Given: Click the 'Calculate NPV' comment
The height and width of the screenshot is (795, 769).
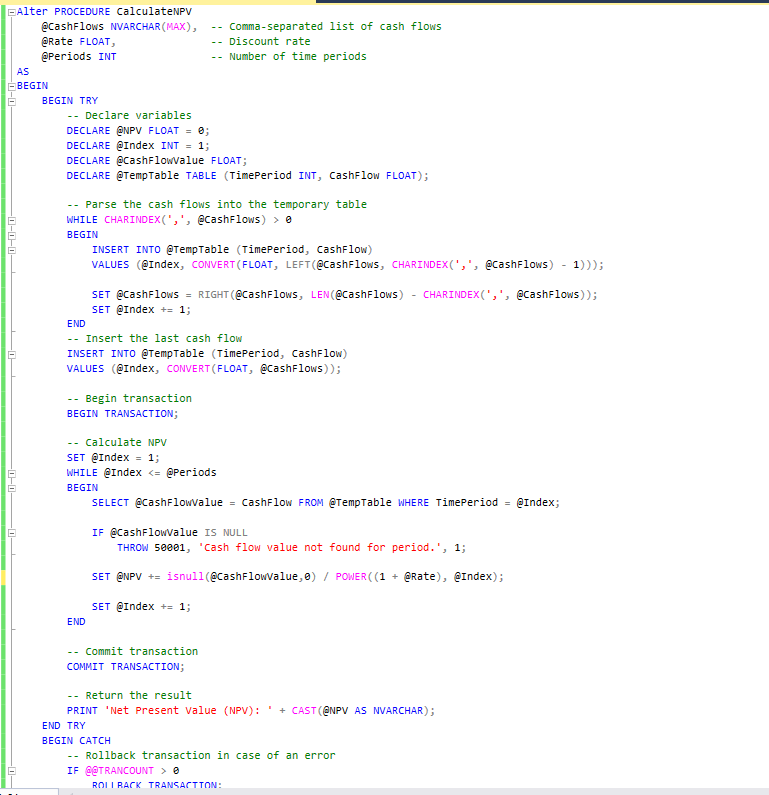Looking at the screenshot, I should click(117, 443).
